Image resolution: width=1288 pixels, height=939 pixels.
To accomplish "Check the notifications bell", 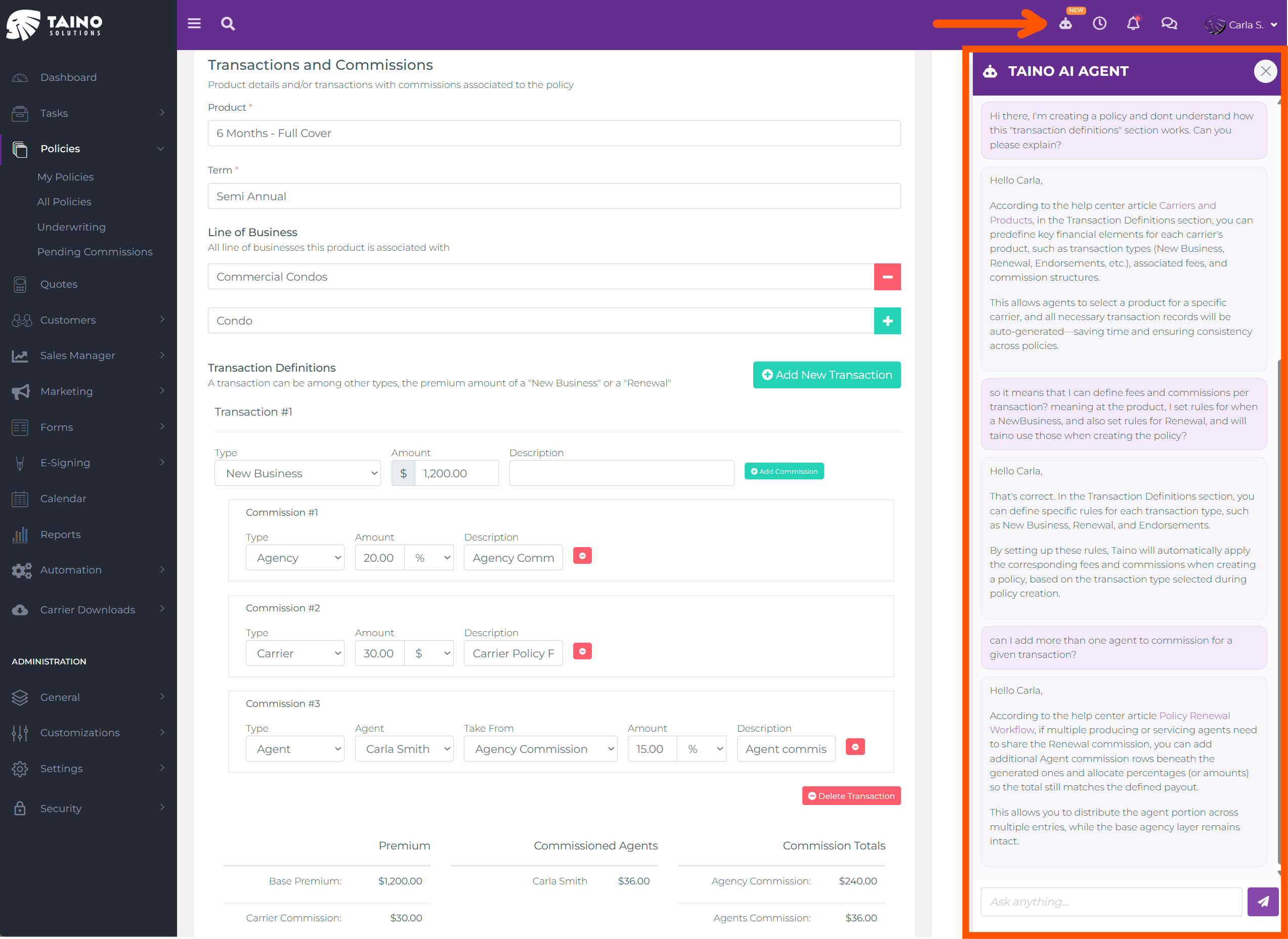I will [x=1133, y=24].
